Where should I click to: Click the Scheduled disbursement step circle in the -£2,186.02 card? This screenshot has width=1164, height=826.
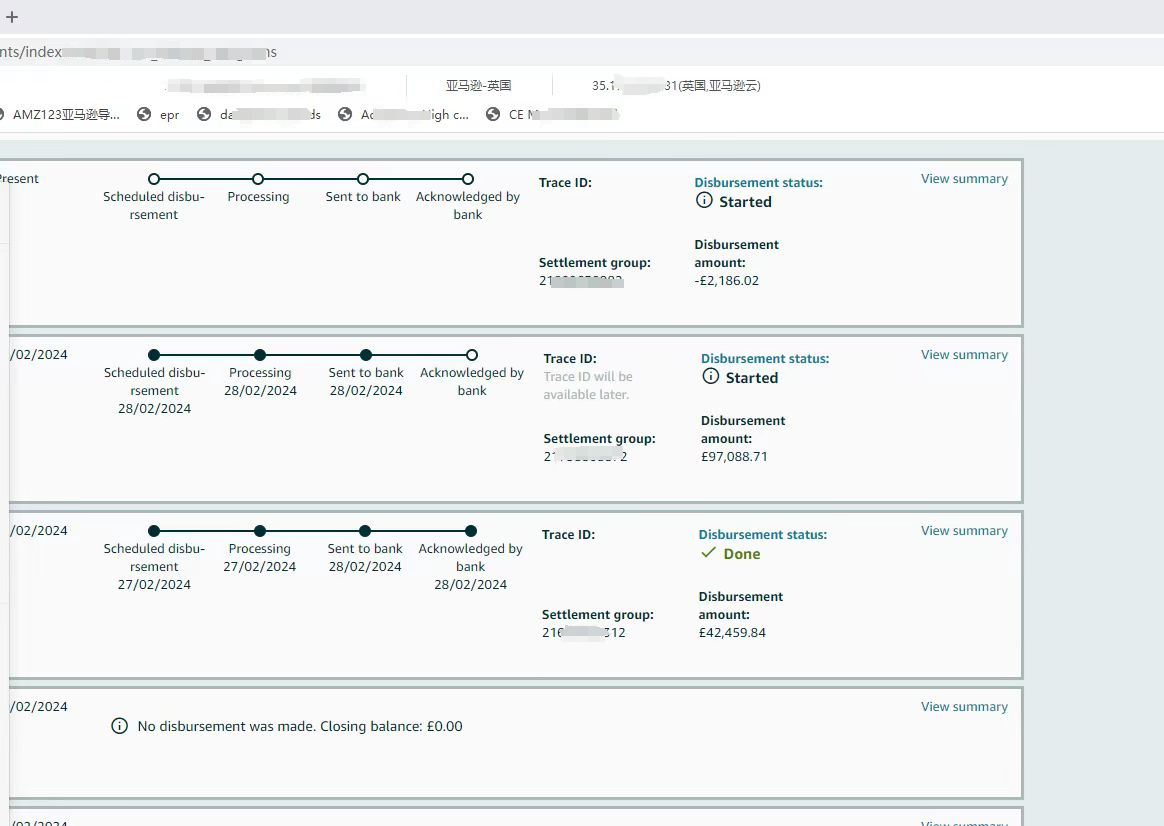pos(154,179)
